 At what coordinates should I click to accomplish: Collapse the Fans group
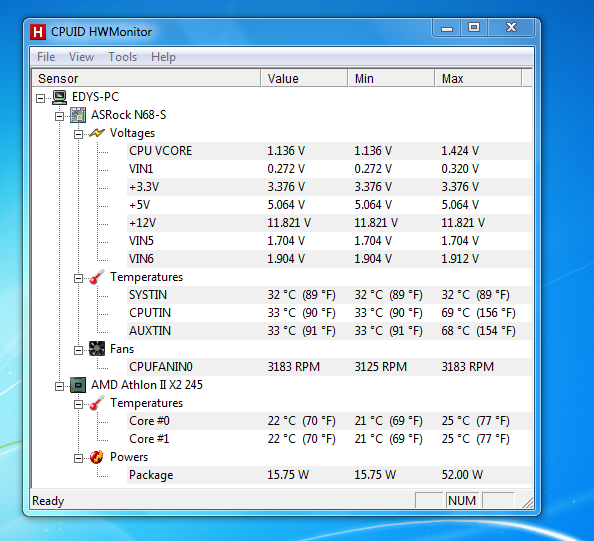point(78,350)
